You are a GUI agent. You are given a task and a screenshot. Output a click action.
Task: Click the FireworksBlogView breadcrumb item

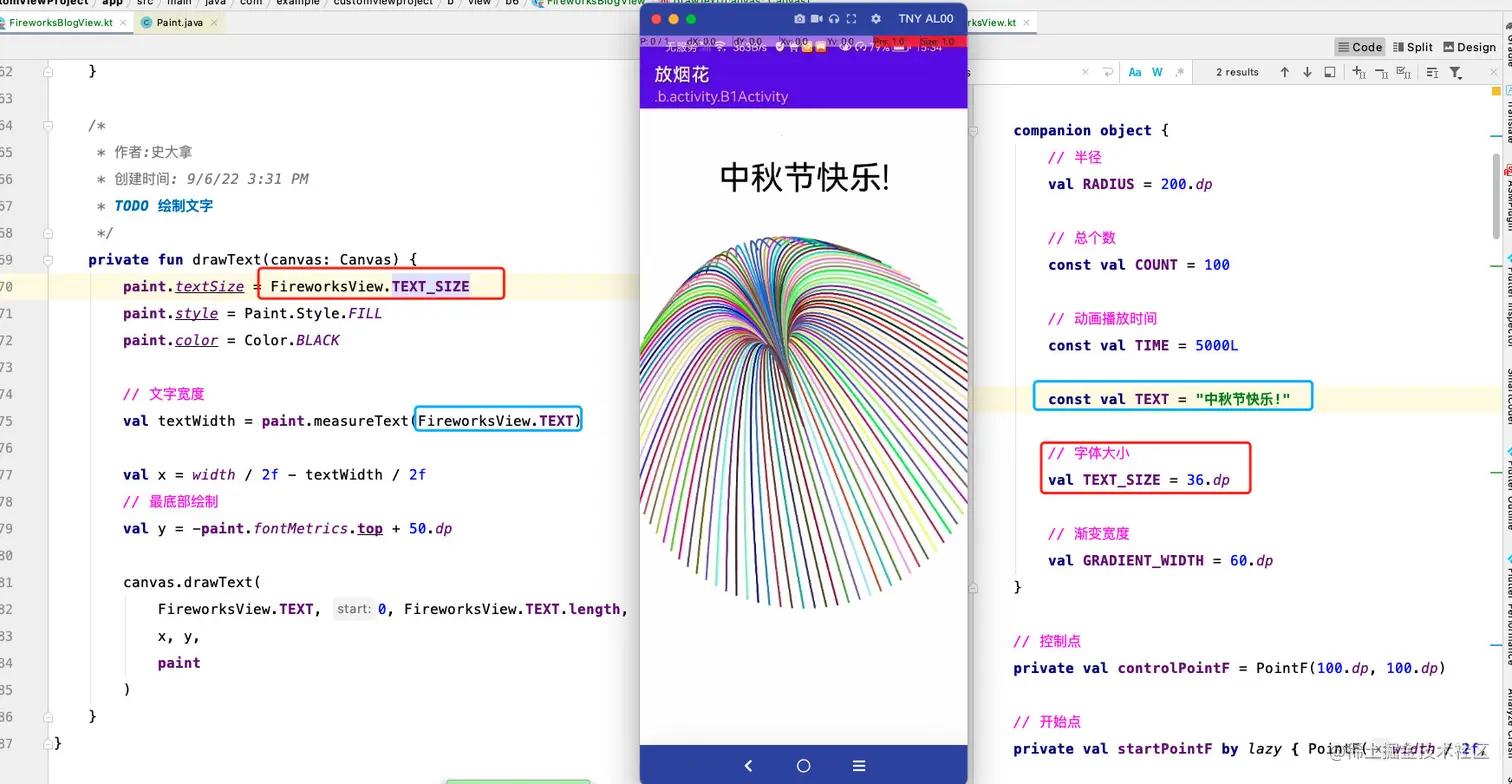[589, 3]
